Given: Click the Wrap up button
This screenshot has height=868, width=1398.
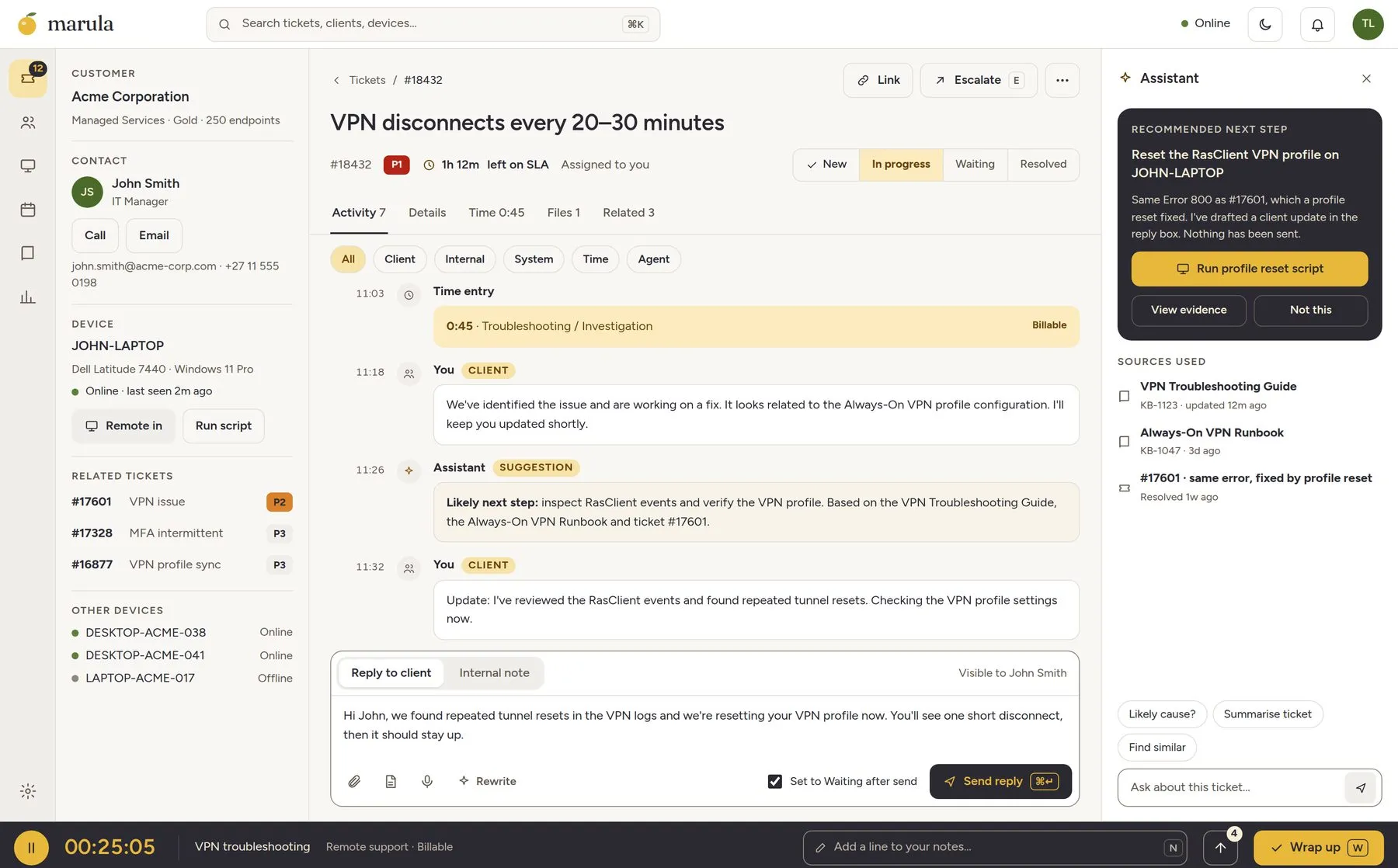Looking at the screenshot, I should (1318, 847).
